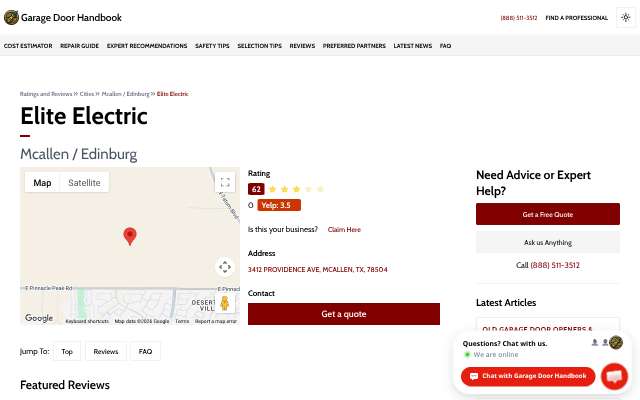
Task: Open Selection Tips page
Action: pyautogui.click(x=260, y=46)
